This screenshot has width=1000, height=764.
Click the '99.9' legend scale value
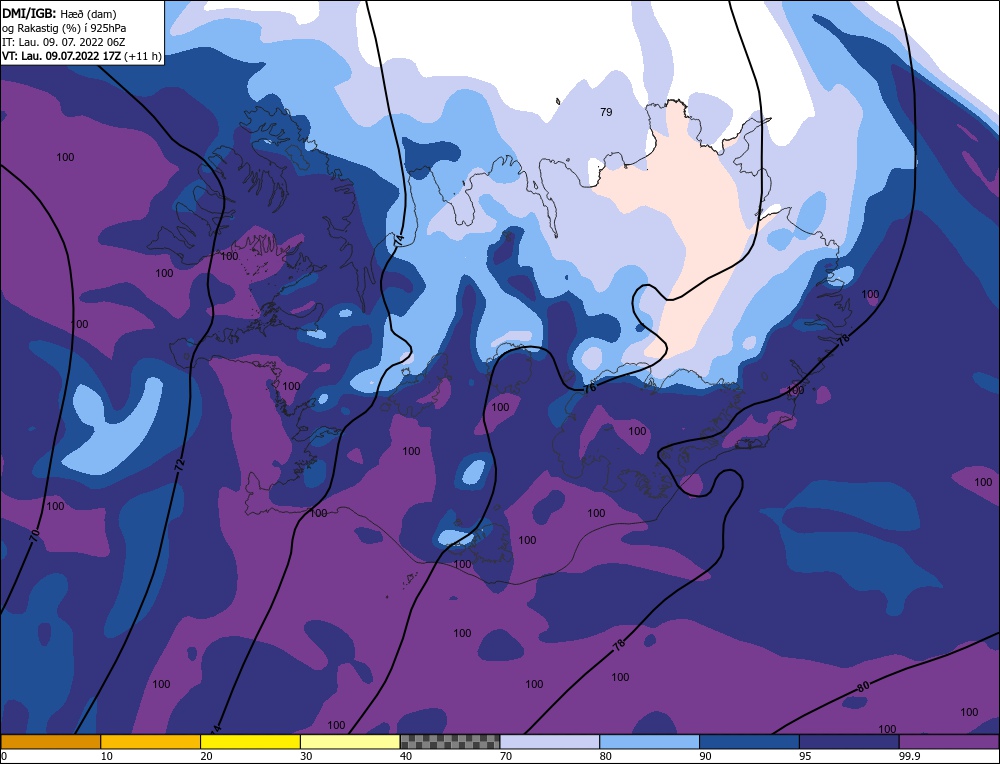909,756
